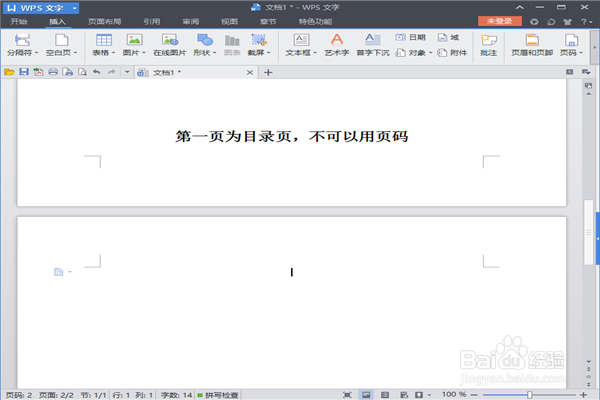Viewport: 600px width, 400px height.
Task: Close the 文档1 document tab
Action: pyautogui.click(x=250, y=72)
